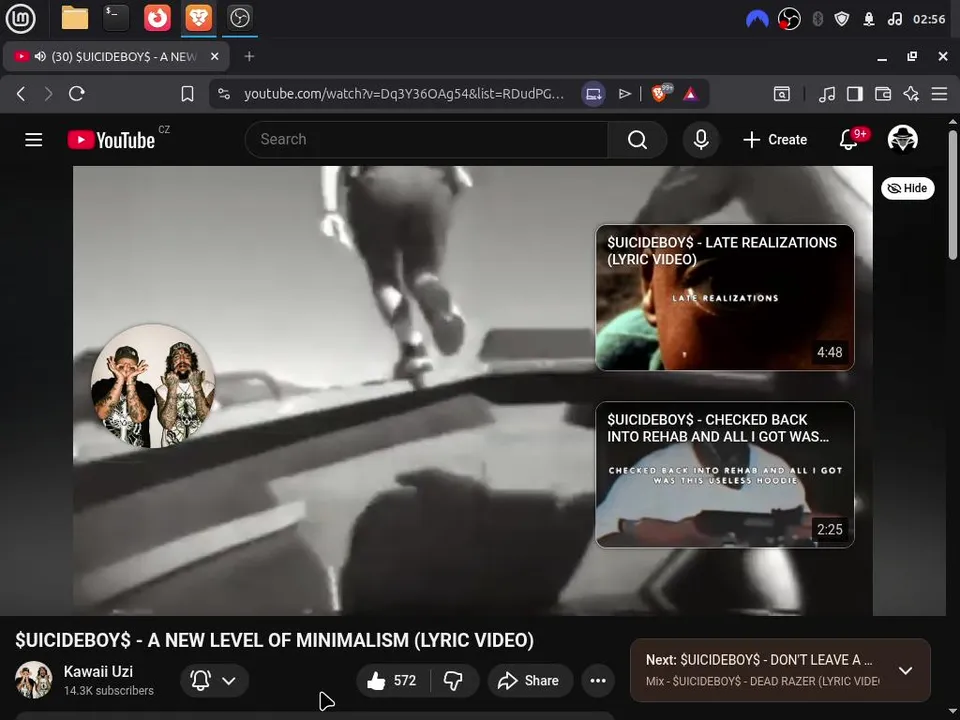Launch the Terminal from the taskbar
Screen dimensions: 960x720
click(116, 18)
